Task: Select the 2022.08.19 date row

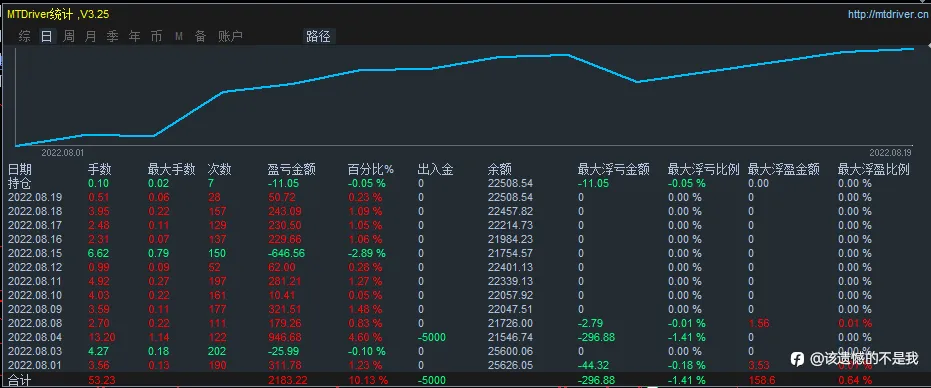Action: [x=35, y=197]
